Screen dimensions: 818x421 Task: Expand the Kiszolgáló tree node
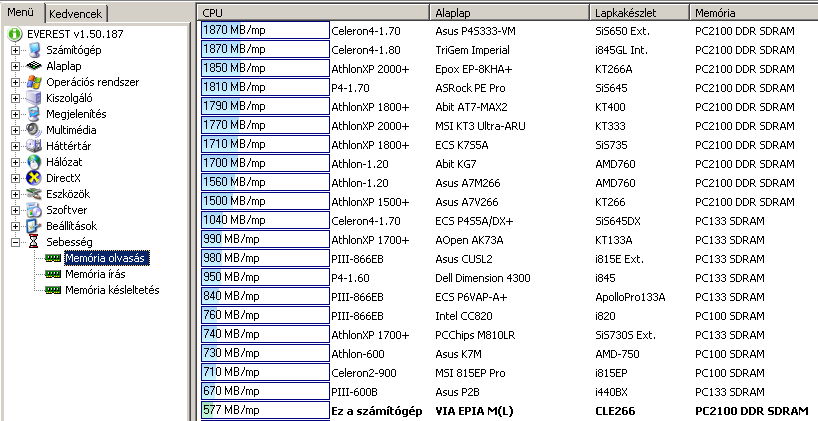(15, 98)
